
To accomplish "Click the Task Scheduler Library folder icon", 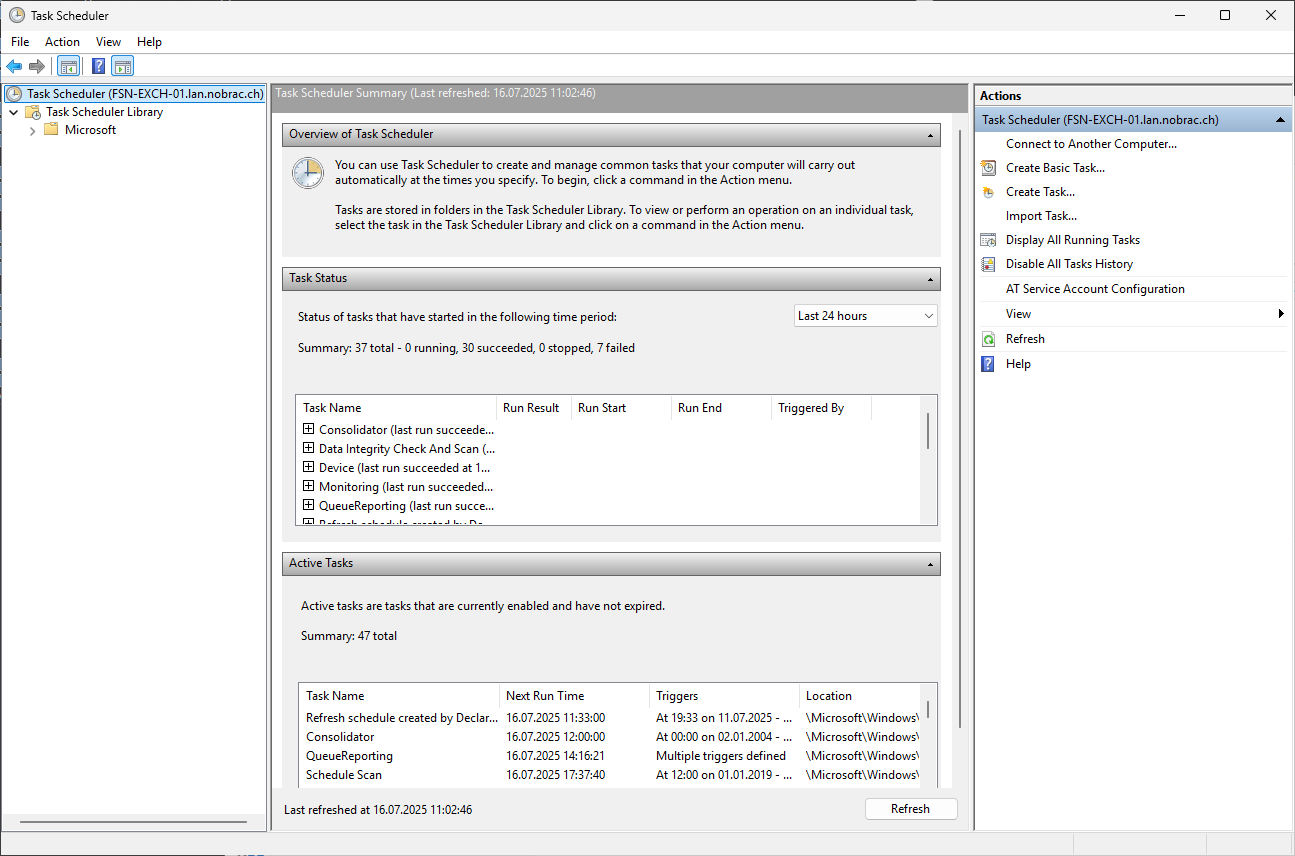I will coord(33,112).
